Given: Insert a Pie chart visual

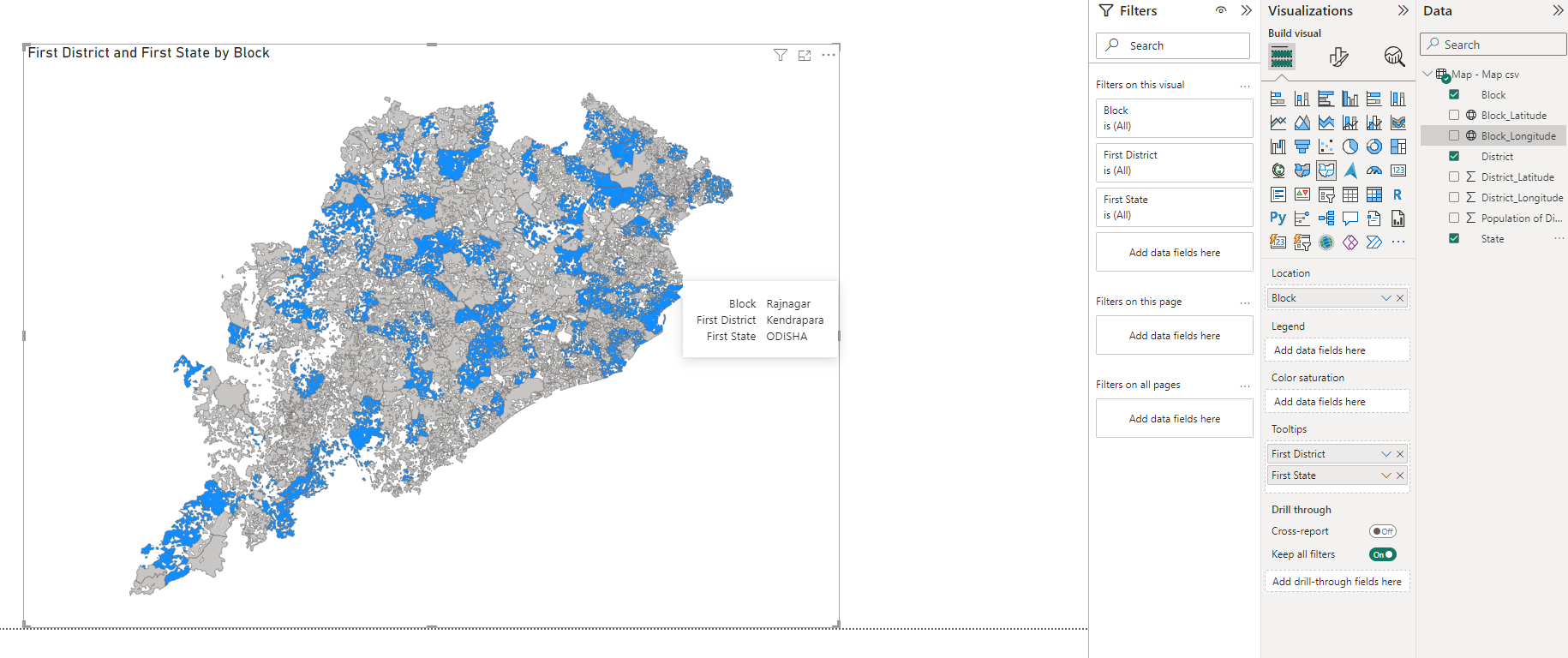Looking at the screenshot, I should click(x=1350, y=147).
